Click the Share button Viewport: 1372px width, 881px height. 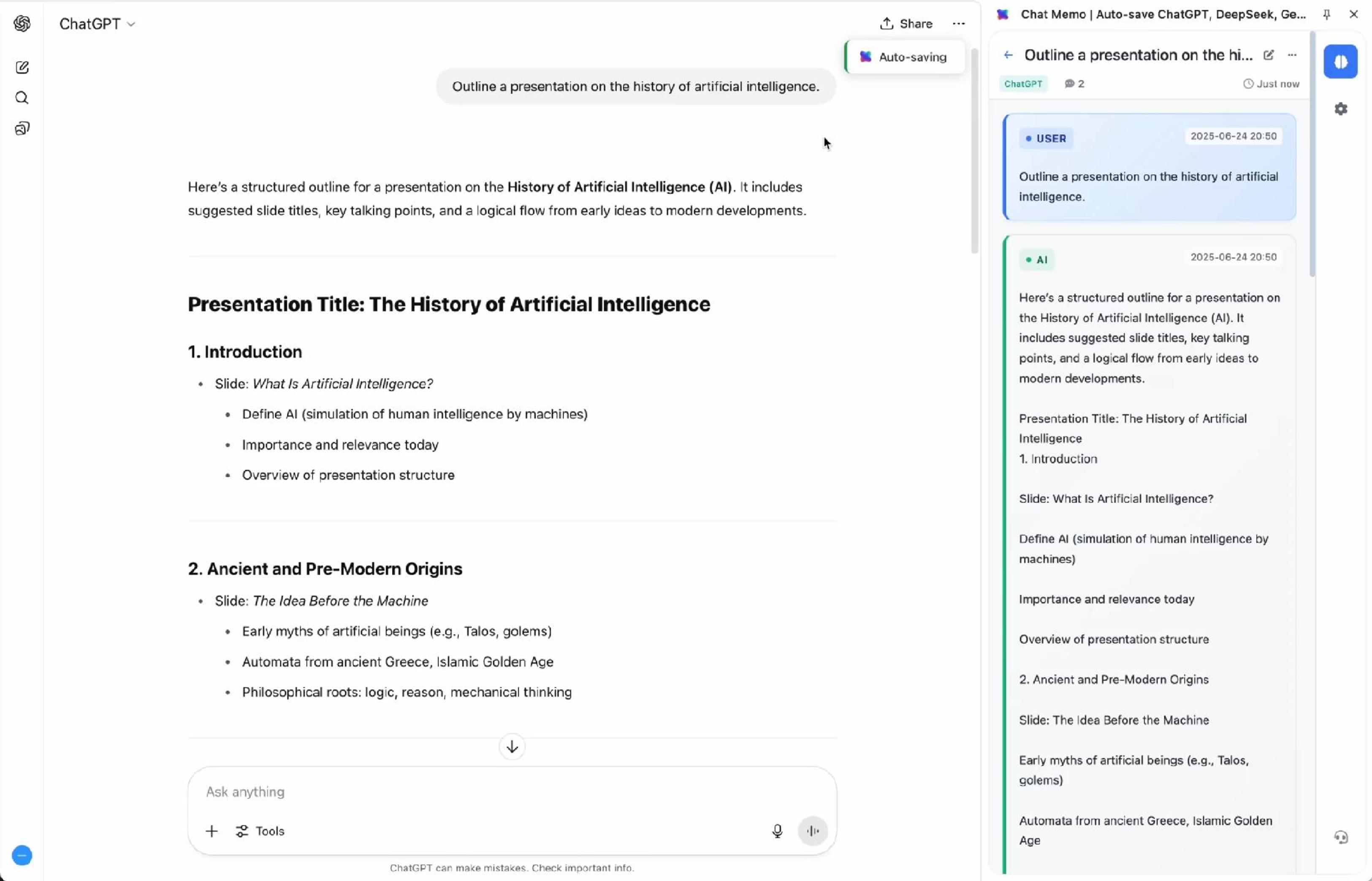pos(906,24)
